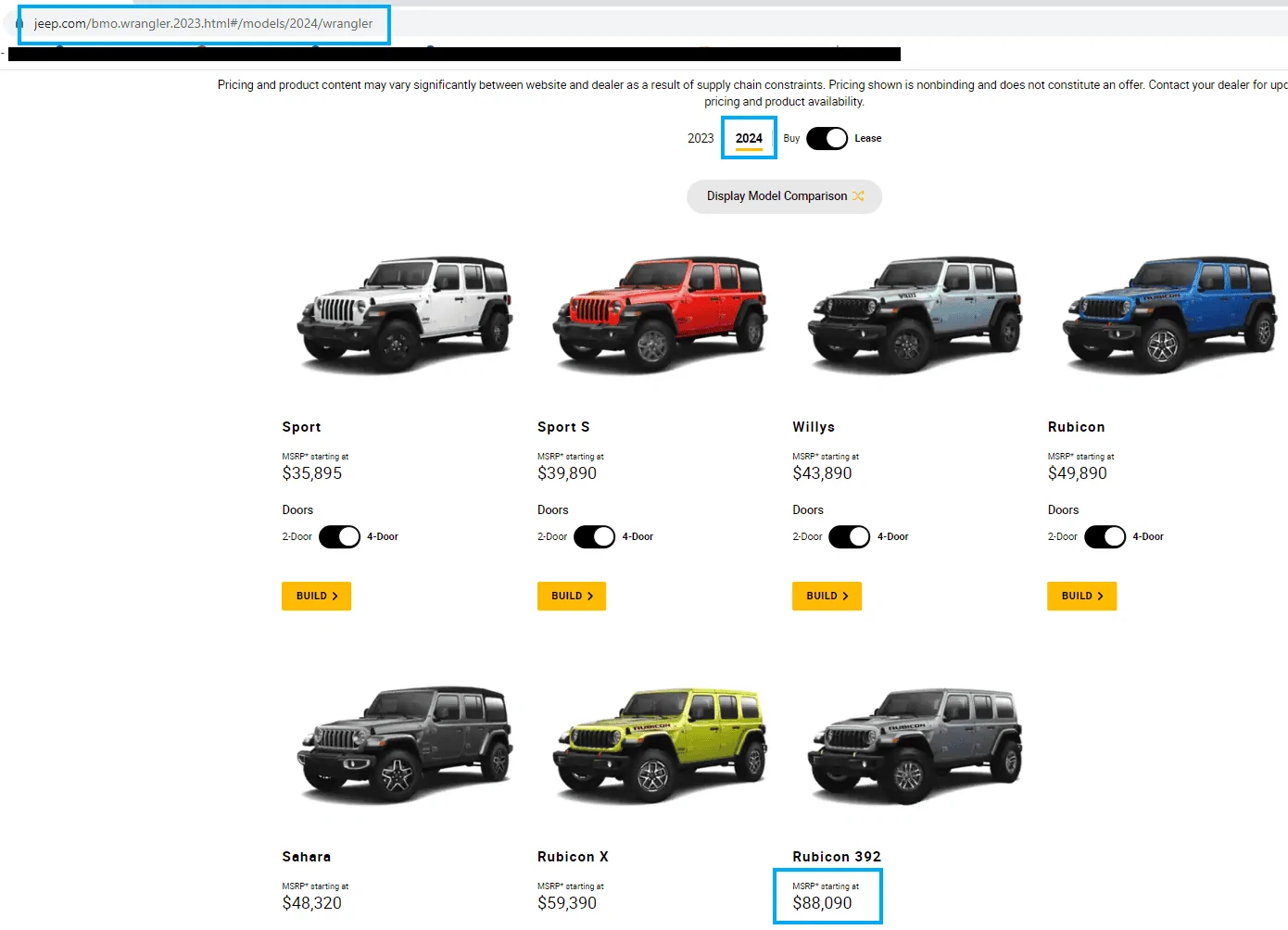Image resolution: width=1288 pixels, height=930 pixels.
Task: Click the $39,890 Sport S price
Action: (x=567, y=473)
